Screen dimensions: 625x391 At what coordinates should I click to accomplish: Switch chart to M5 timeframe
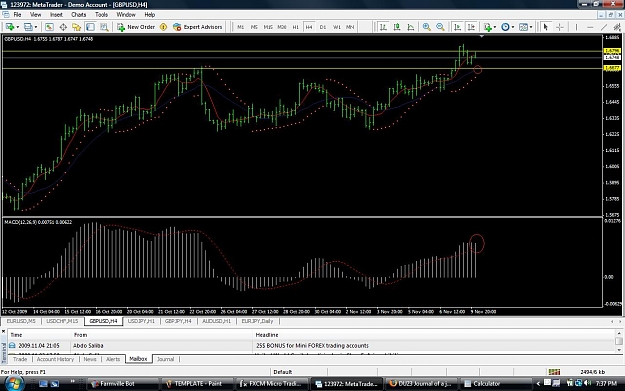pyautogui.click(x=254, y=27)
